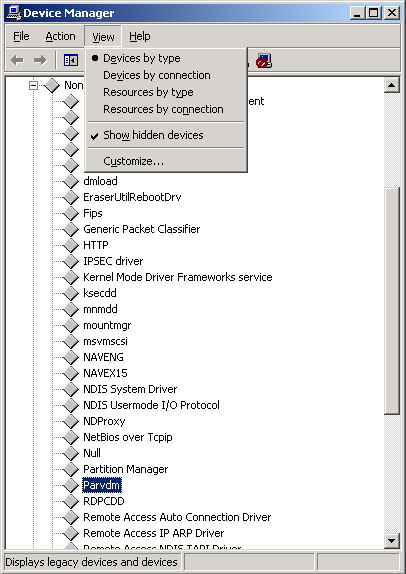
Task: Click the diamond icon beside RDPCDD
Action: 71,501
